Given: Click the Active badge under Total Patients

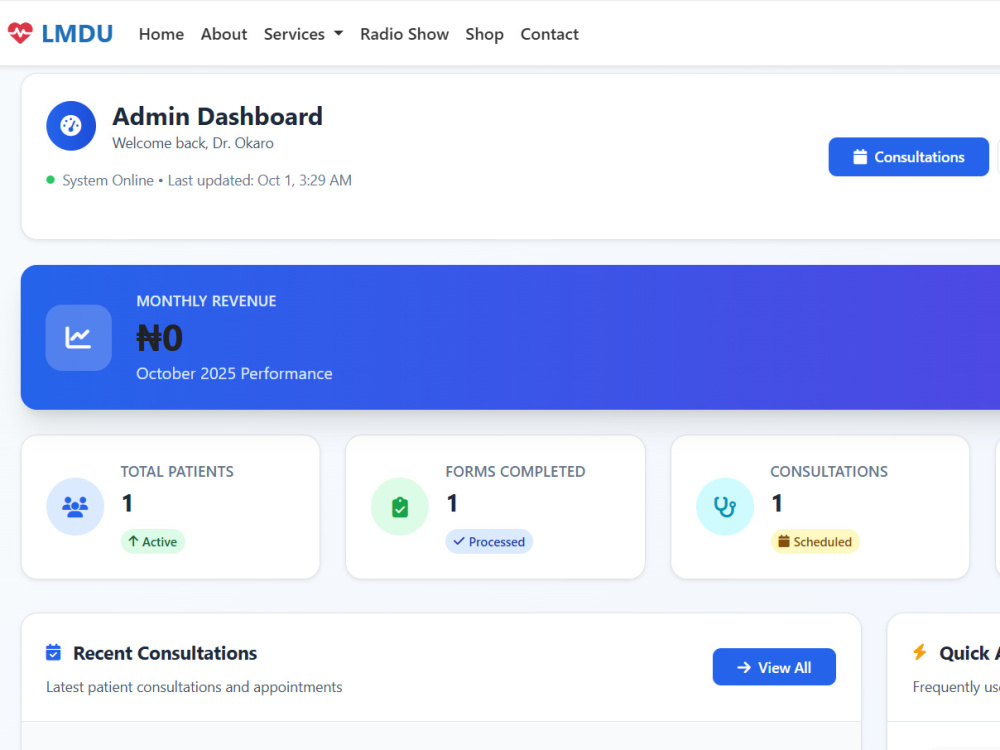Looking at the screenshot, I should pos(153,541).
